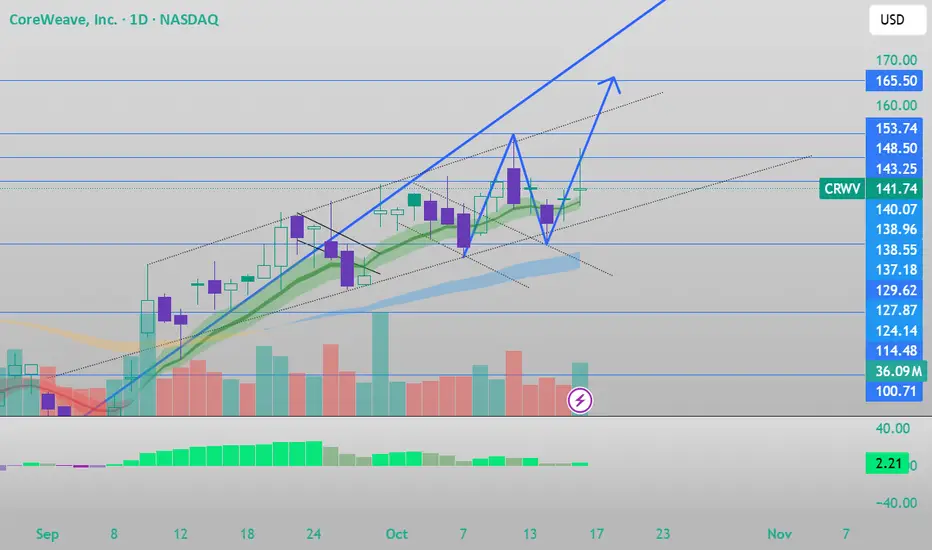Click the 153.74 price level label

(895, 128)
